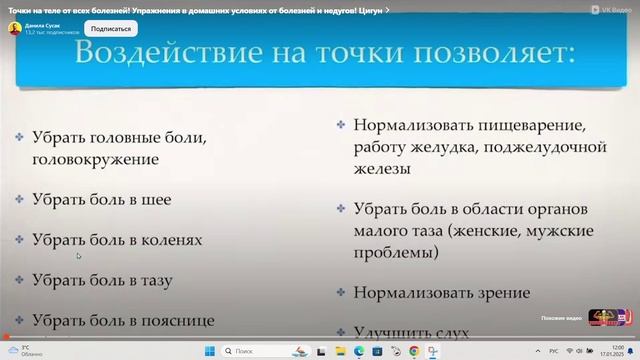Click the VK Видео logo
Image resolution: width=640 pixels, height=360 pixels.
(611, 10)
